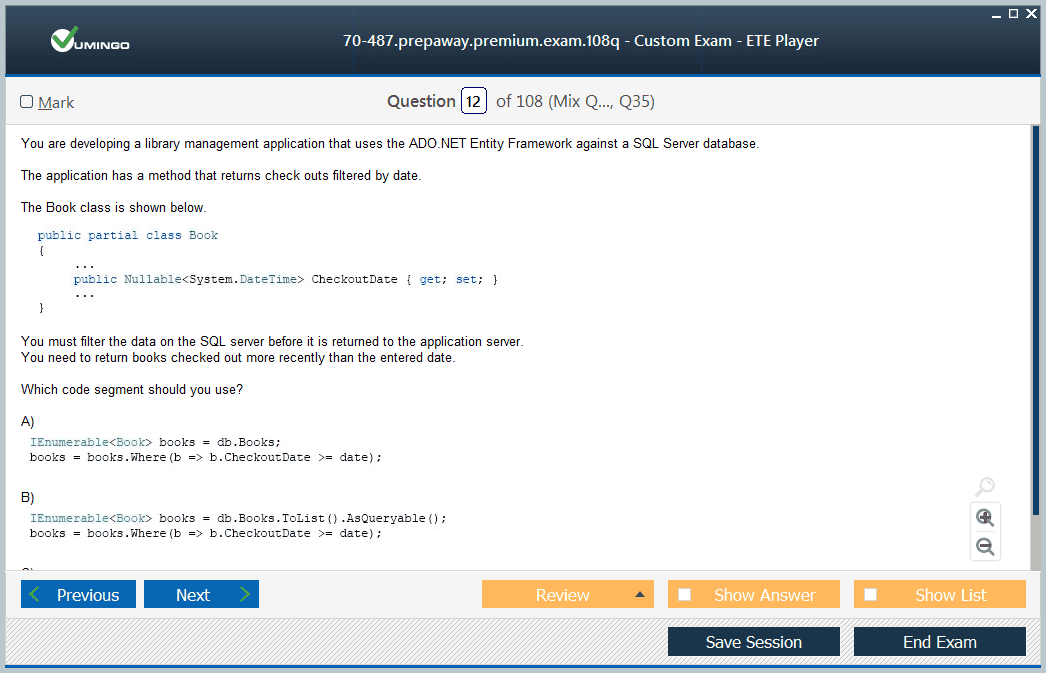The image size is (1046, 673).
Task: Click the Lumingo logo
Action: coord(90,40)
